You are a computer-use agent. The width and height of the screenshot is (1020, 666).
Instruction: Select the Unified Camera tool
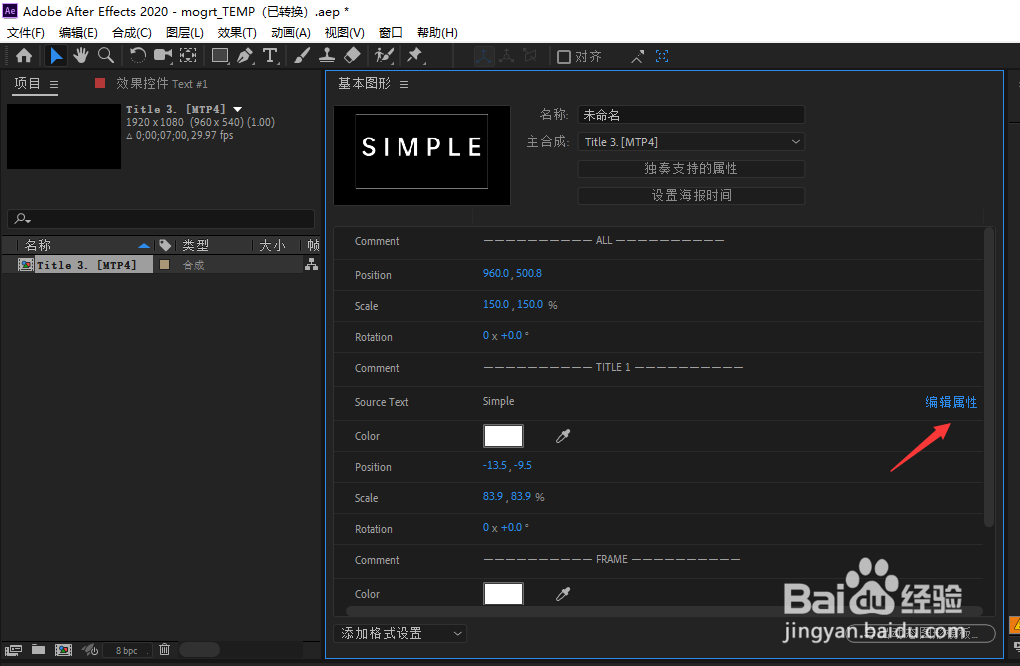point(163,56)
